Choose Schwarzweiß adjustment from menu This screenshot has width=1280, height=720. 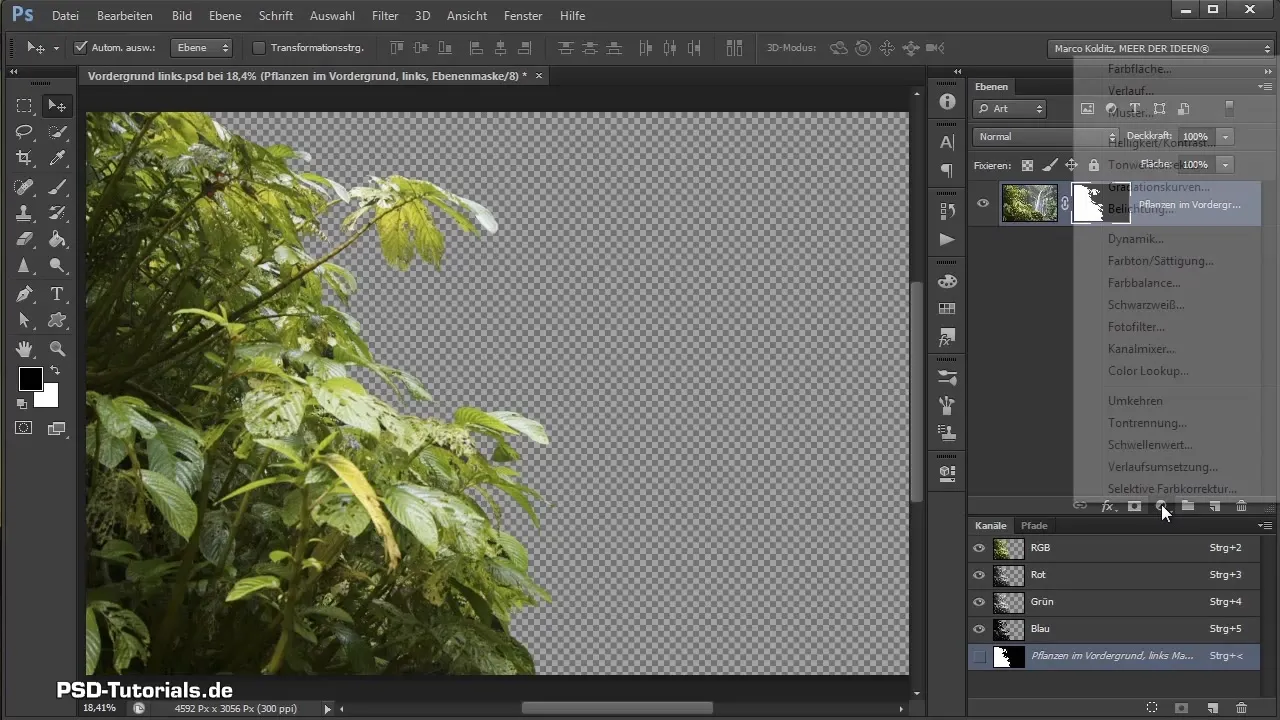tap(1146, 305)
